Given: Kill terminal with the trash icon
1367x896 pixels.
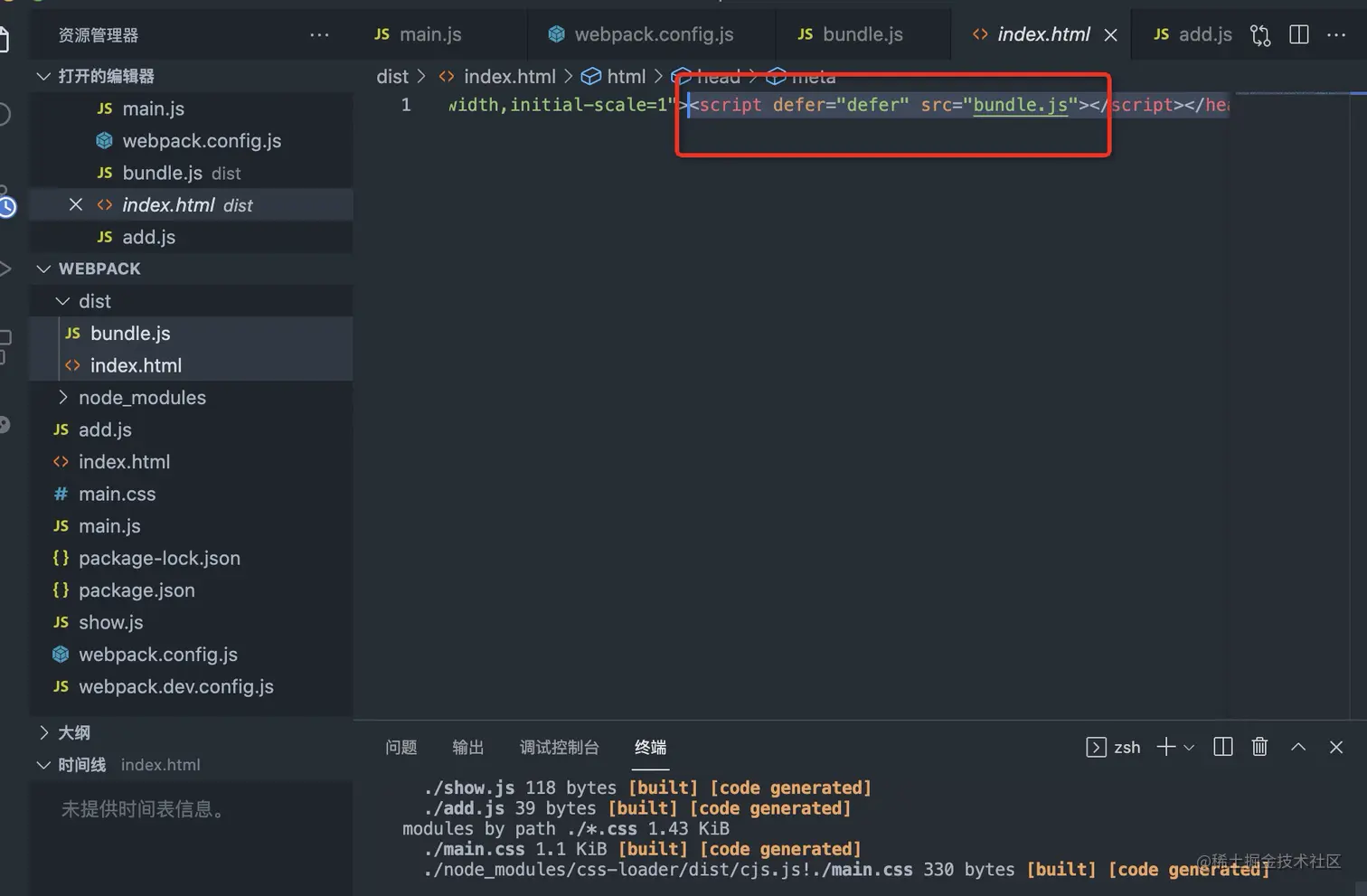Looking at the screenshot, I should click(1259, 747).
